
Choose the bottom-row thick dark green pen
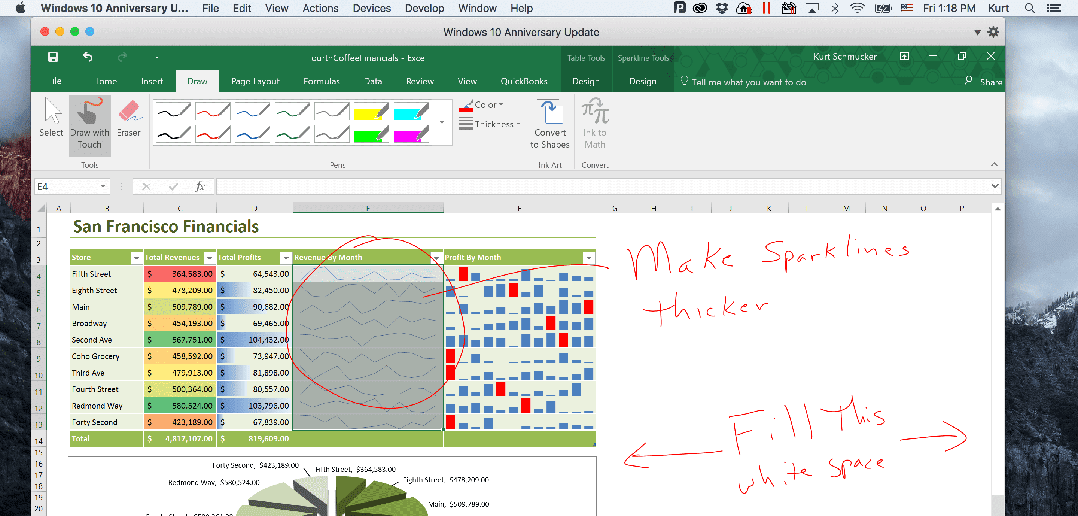pos(292,134)
